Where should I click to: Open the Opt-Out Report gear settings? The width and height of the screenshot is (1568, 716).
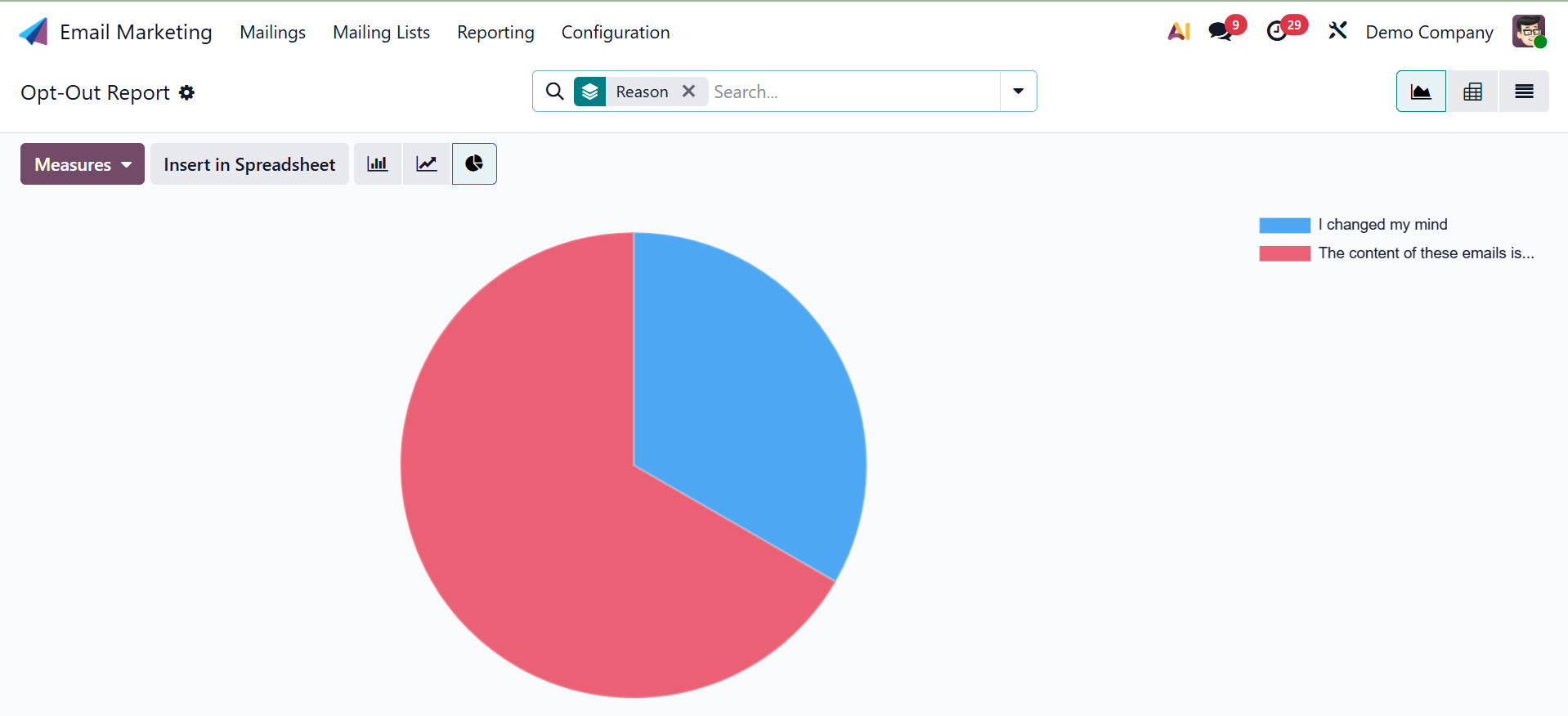click(187, 92)
